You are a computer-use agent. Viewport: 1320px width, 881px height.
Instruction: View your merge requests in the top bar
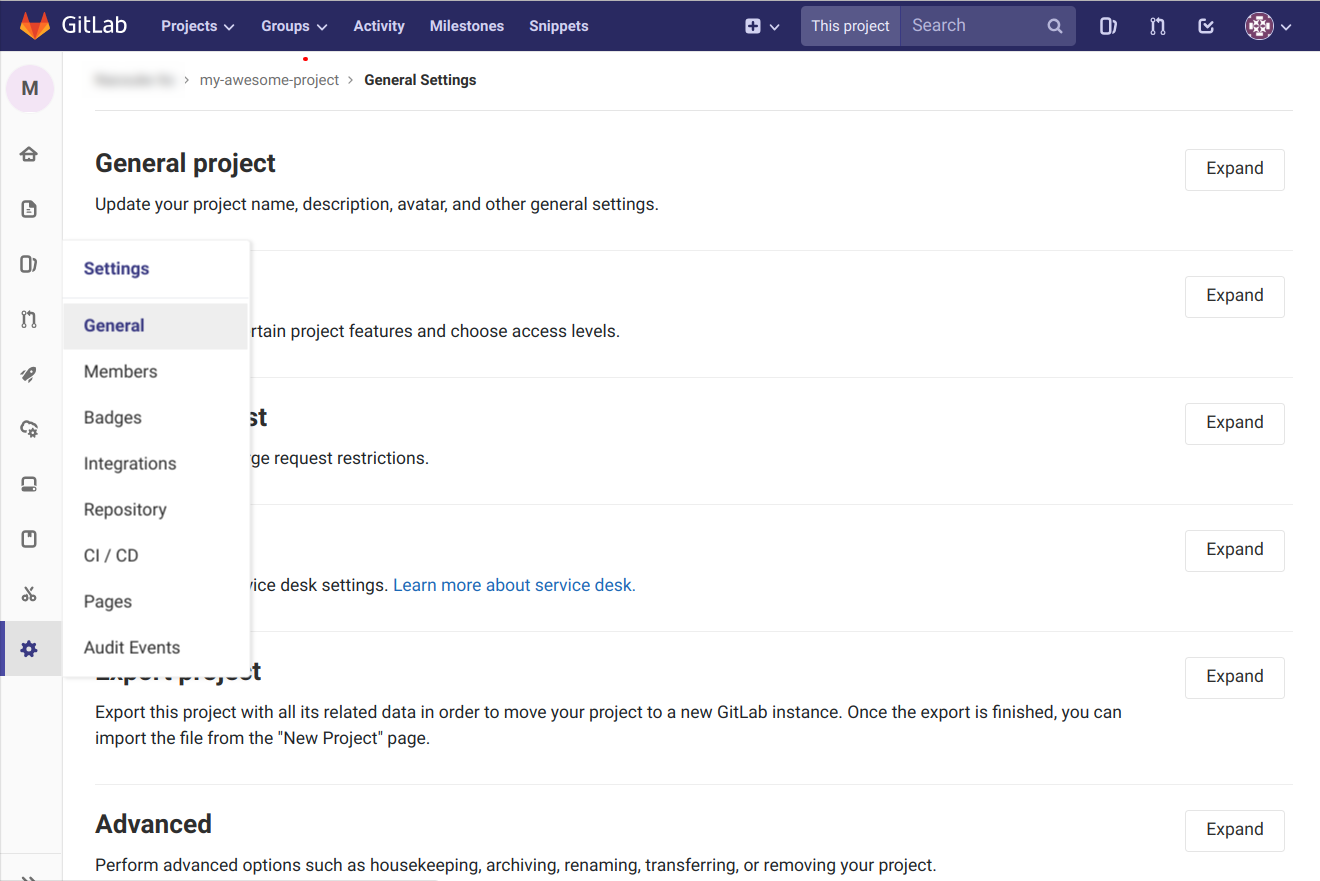click(1157, 25)
